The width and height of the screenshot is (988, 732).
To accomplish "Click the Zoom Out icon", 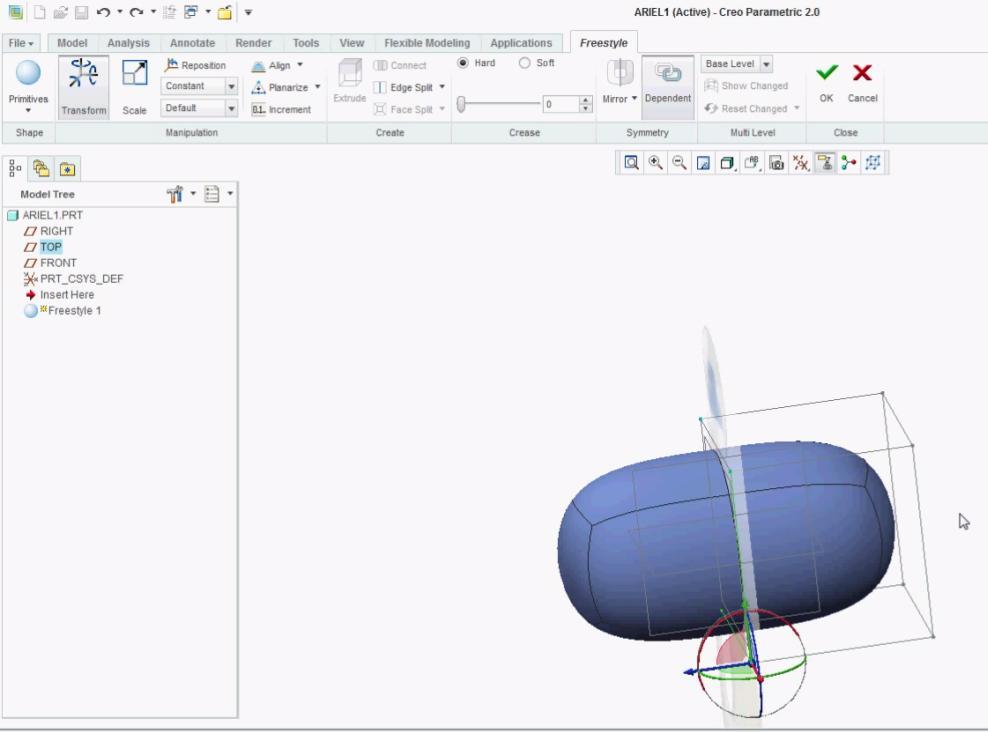I will (679, 163).
